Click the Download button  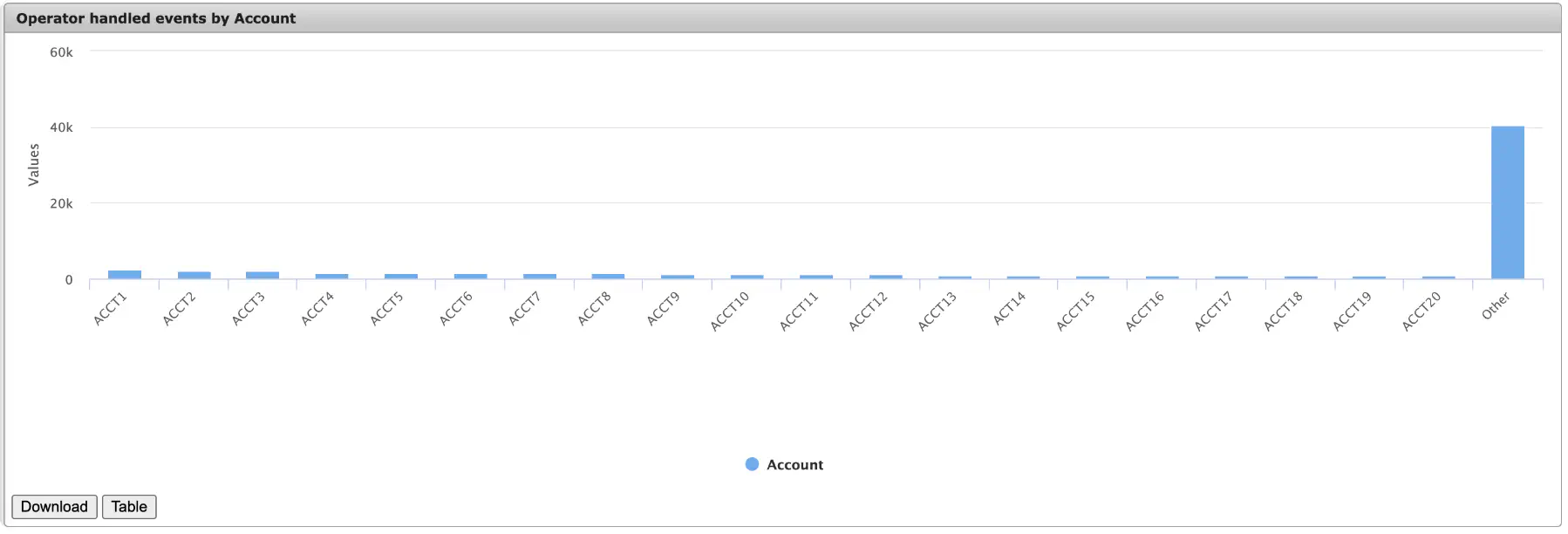[54, 507]
